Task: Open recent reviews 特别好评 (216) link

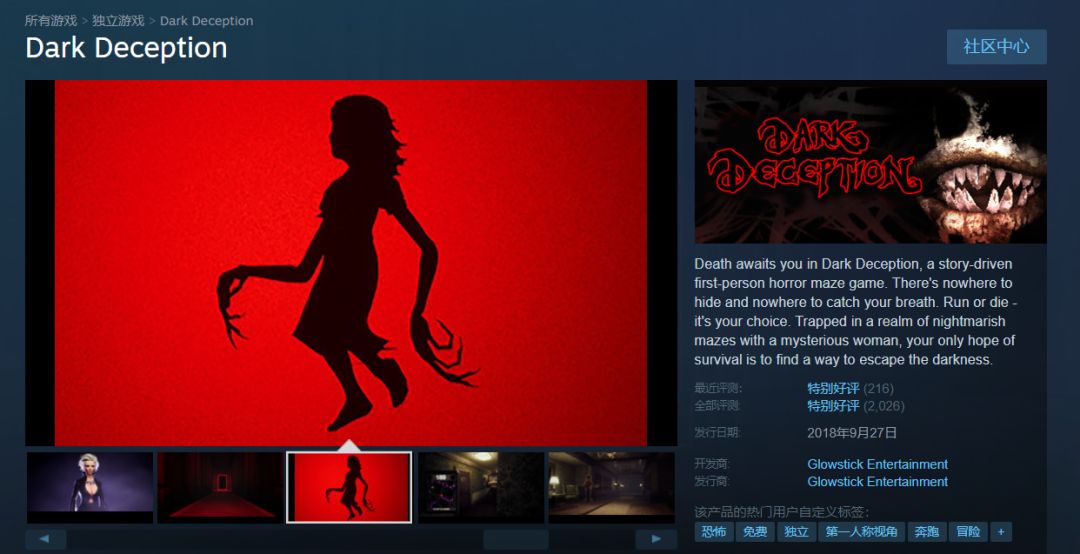Action: coord(851,389)
